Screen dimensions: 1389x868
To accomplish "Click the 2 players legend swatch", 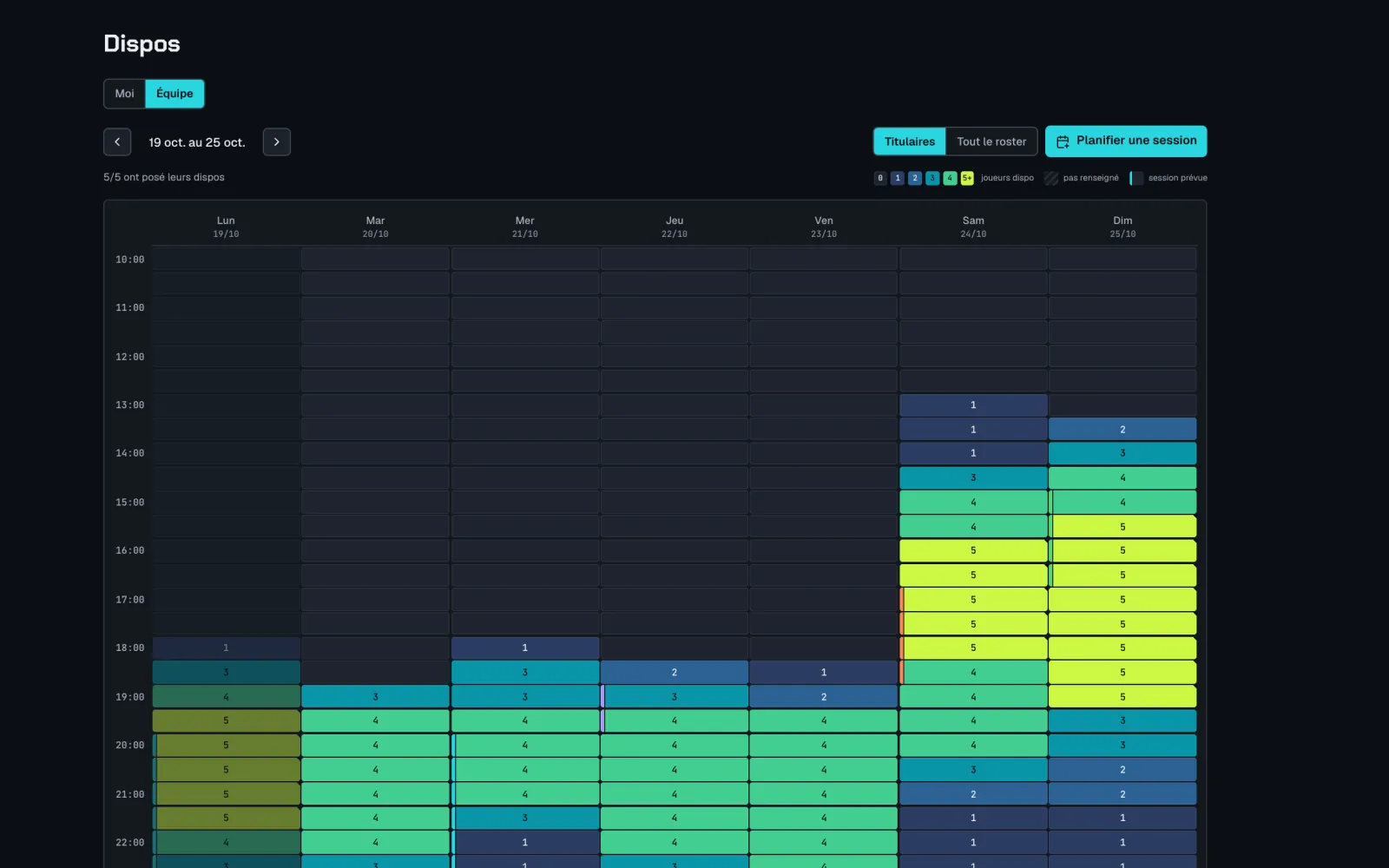I will (x=915, y=178).
